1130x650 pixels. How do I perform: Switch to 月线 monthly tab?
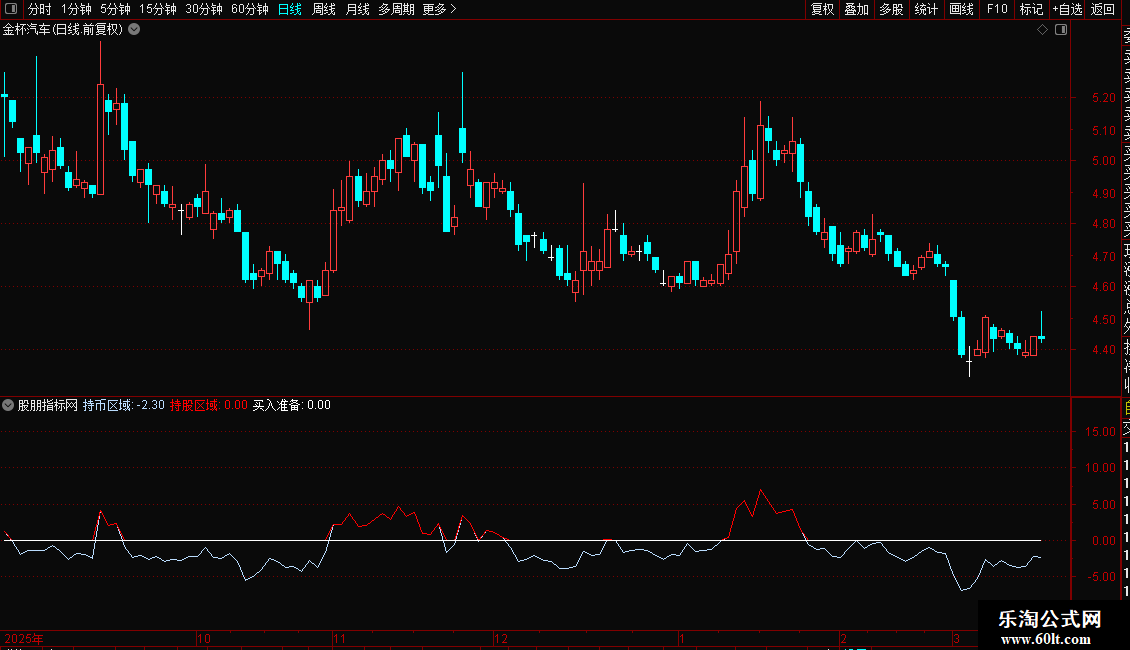click(357, 9)
